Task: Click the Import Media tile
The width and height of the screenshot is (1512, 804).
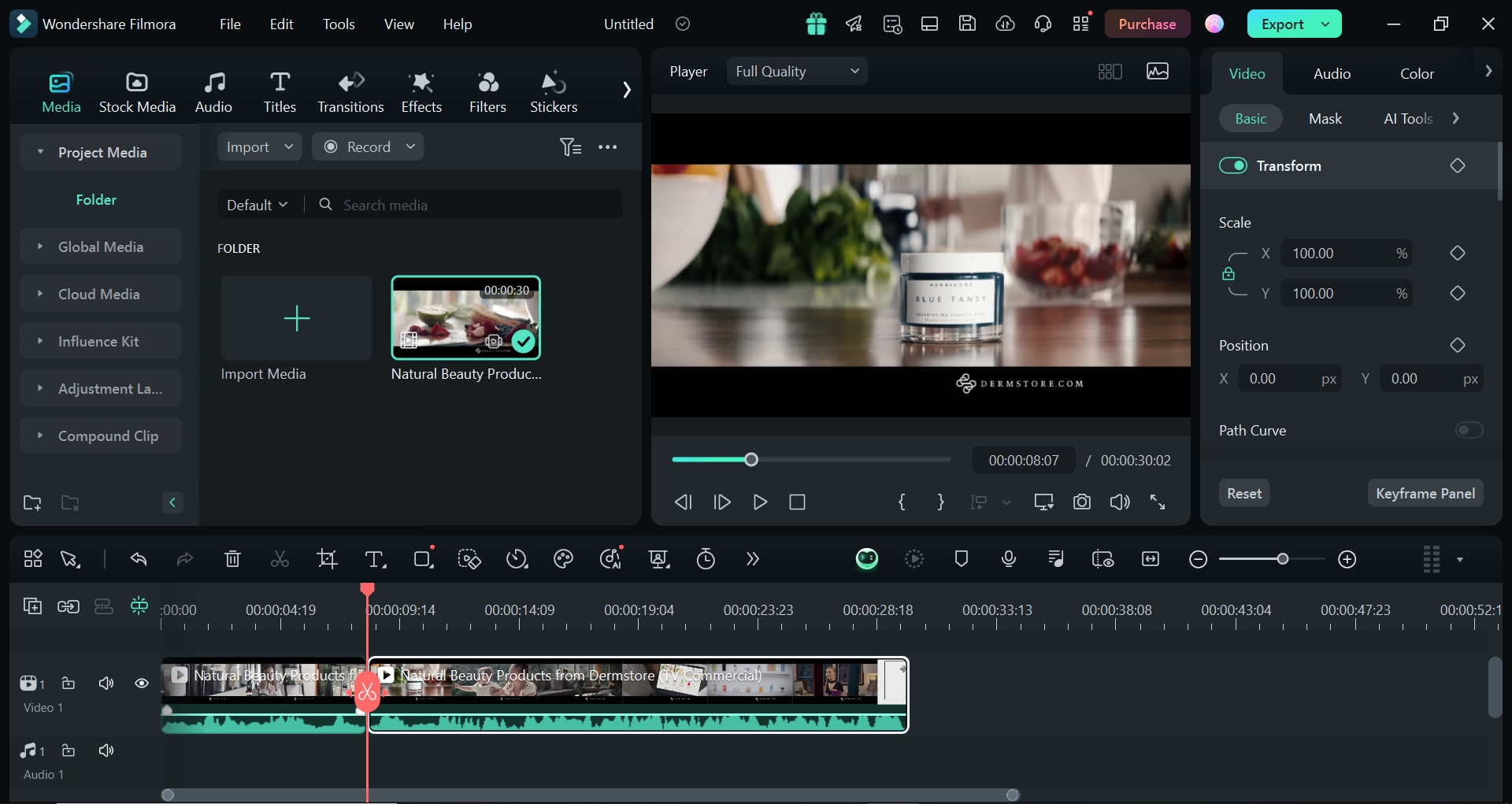Action: tap(296, 318)
